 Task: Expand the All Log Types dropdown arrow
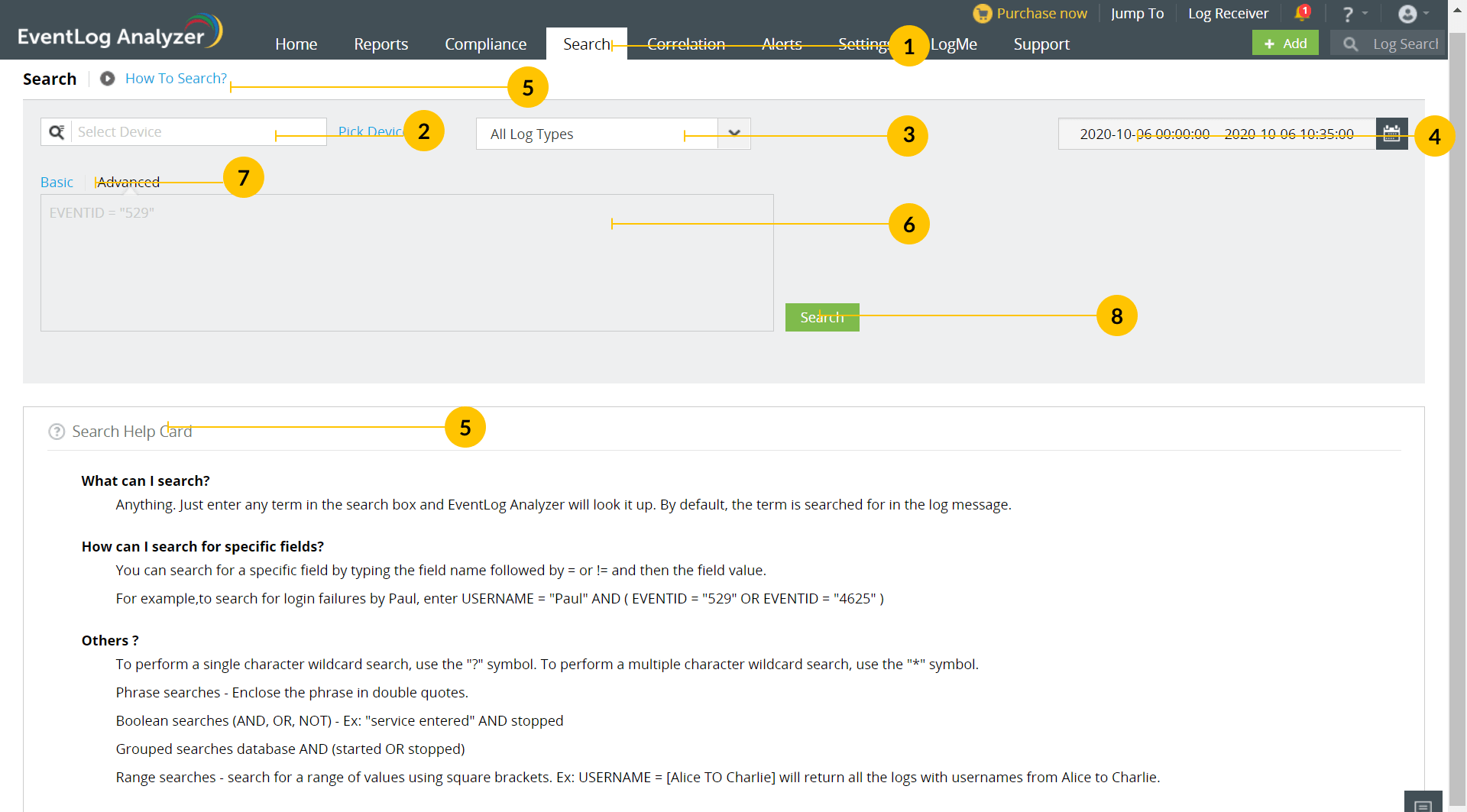point(734,134)
